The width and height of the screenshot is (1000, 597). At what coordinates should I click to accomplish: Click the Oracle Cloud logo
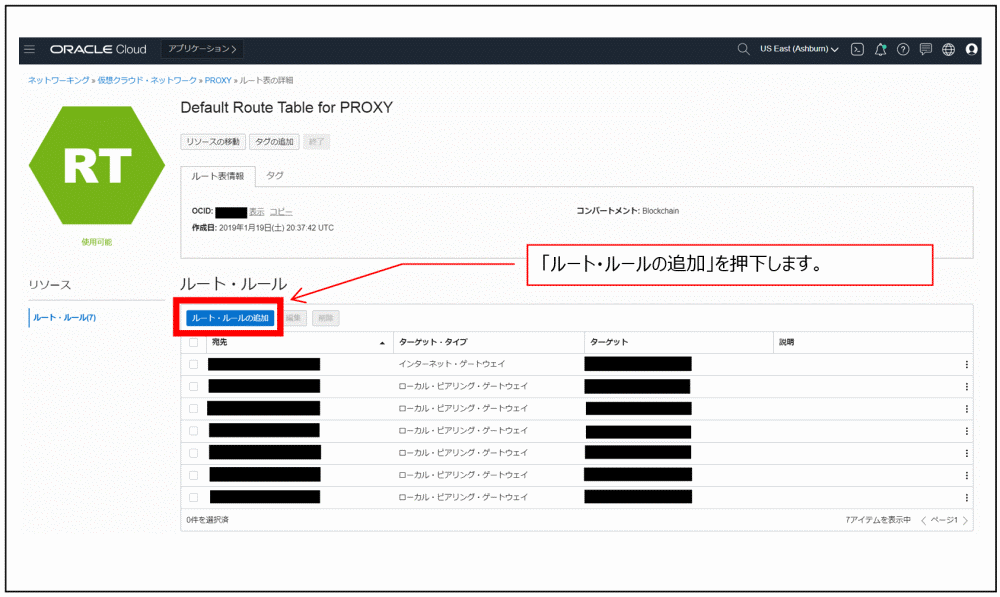click(98, 49)
